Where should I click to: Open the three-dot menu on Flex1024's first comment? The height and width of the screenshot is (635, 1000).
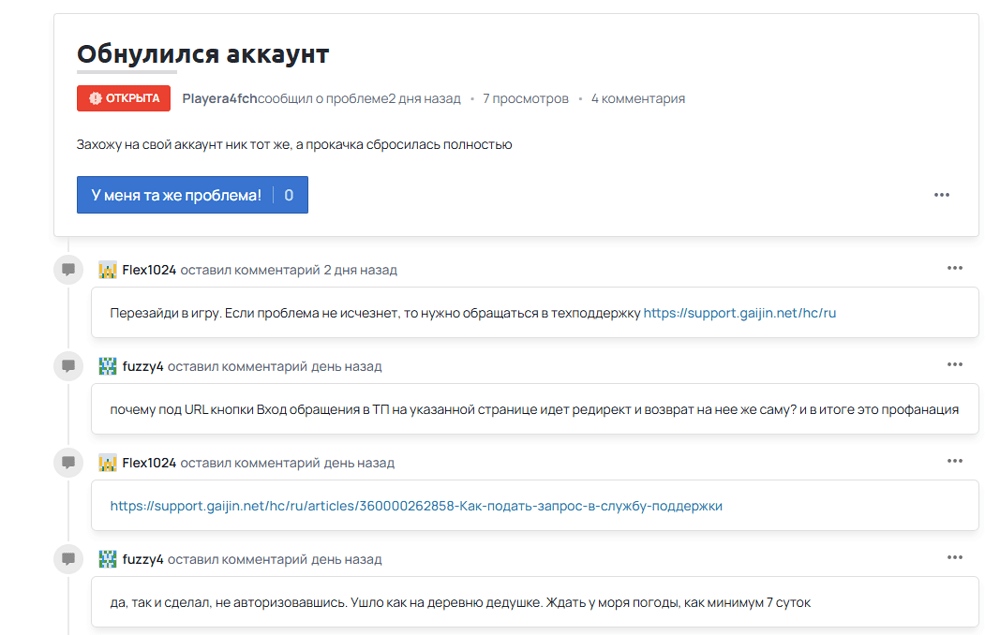[955, 268]
